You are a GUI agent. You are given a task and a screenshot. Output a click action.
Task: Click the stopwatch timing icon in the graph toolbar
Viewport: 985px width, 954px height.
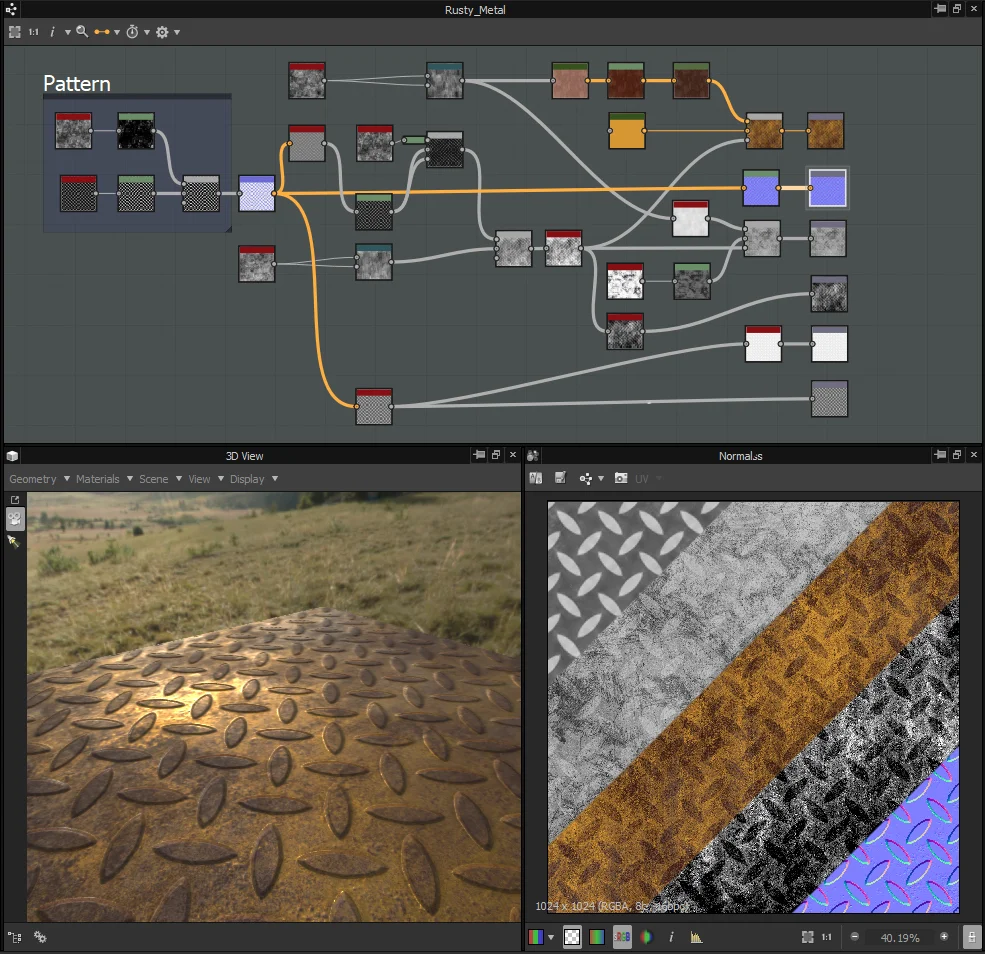click(x=132, y=31)
